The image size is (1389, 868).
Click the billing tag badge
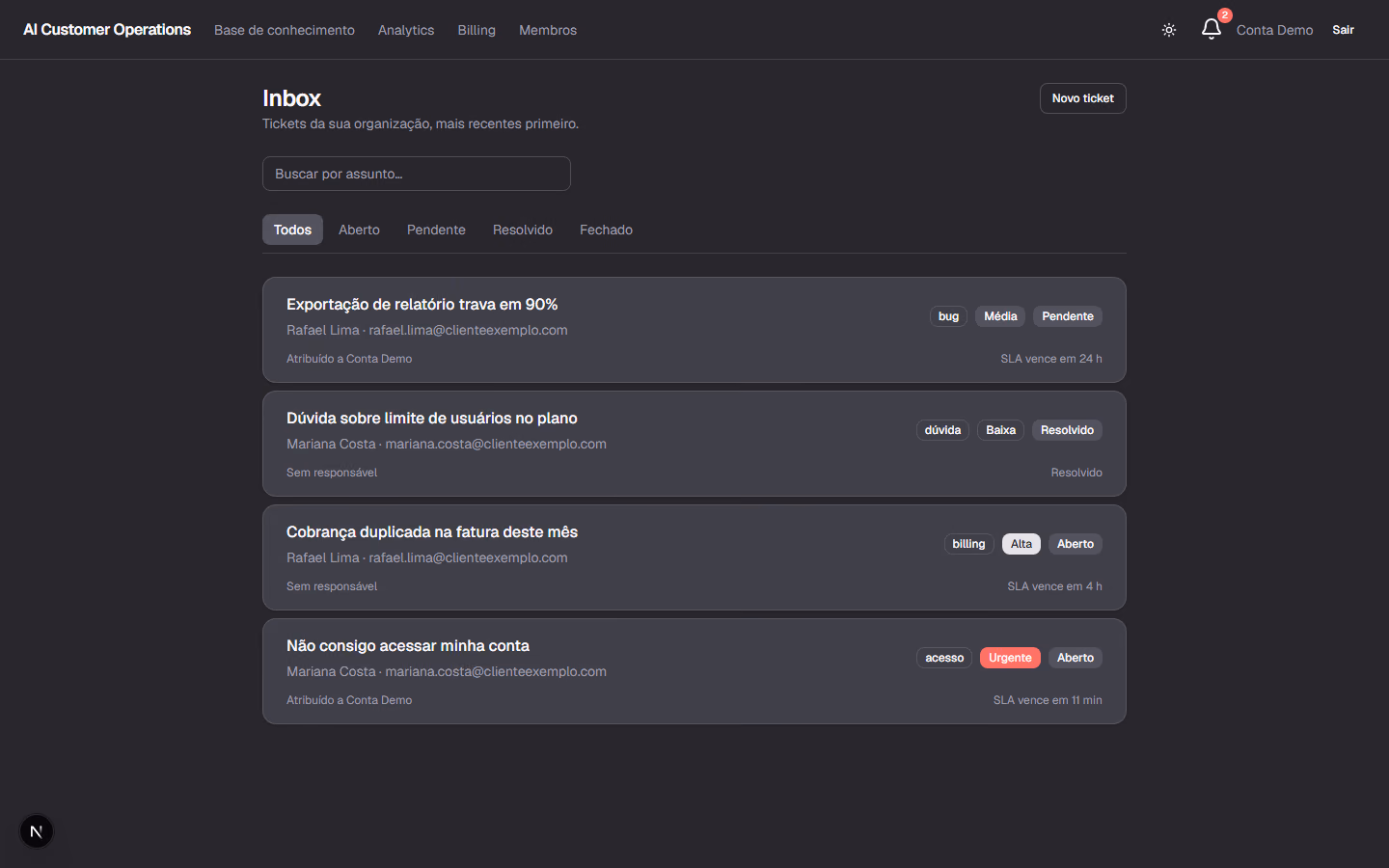pyautogui.click(x=968, y=544)
